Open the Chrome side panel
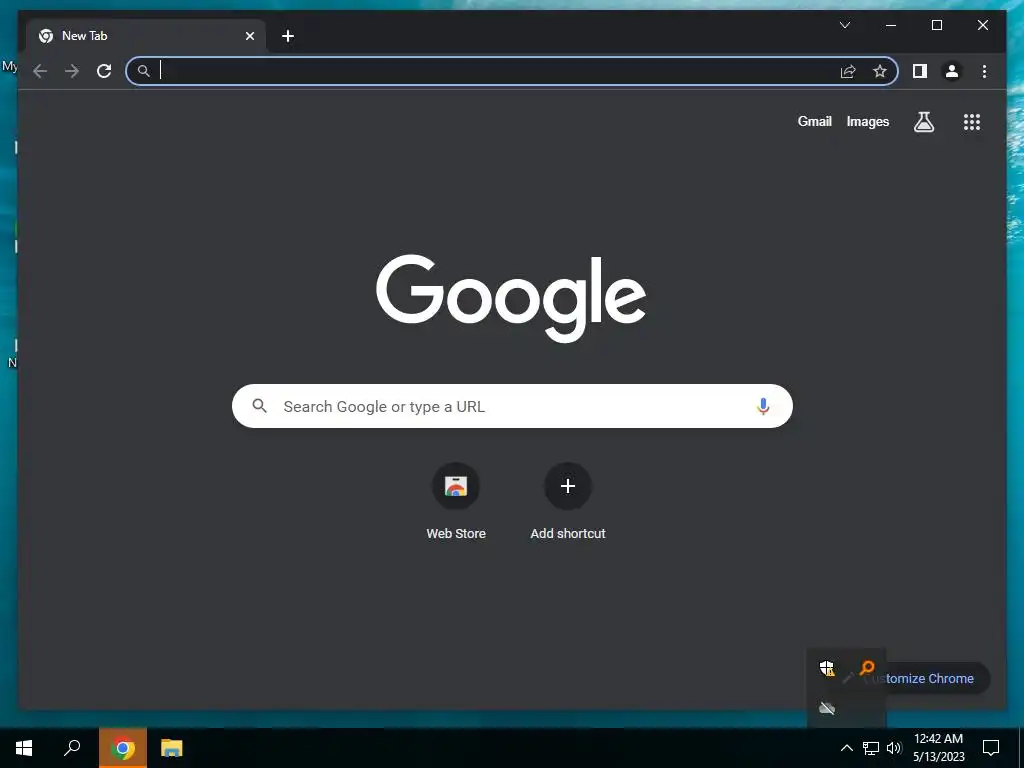1024x768 pixels. 920,71
